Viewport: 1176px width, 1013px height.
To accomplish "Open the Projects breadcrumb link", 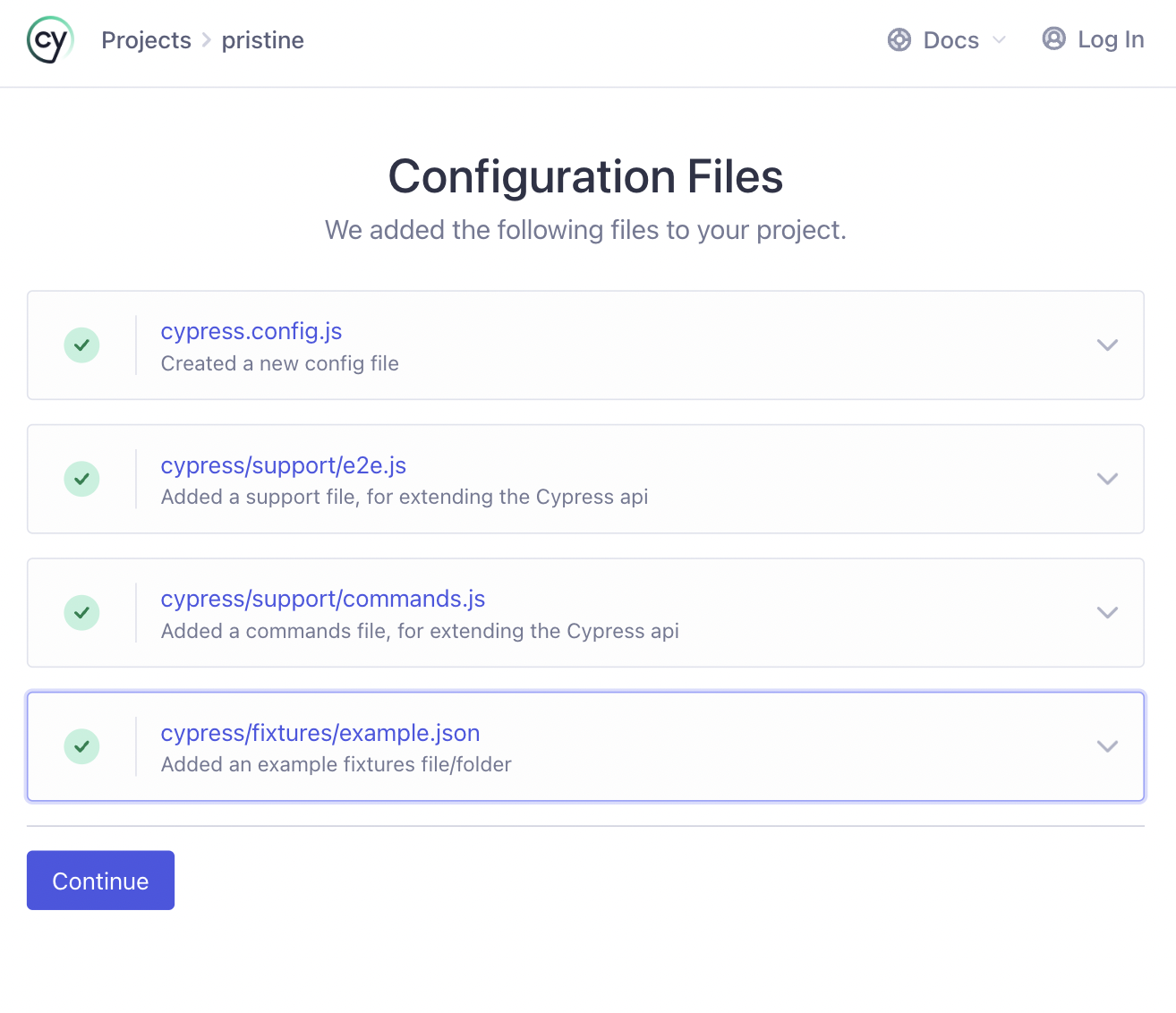I will [x=146, y=40].
